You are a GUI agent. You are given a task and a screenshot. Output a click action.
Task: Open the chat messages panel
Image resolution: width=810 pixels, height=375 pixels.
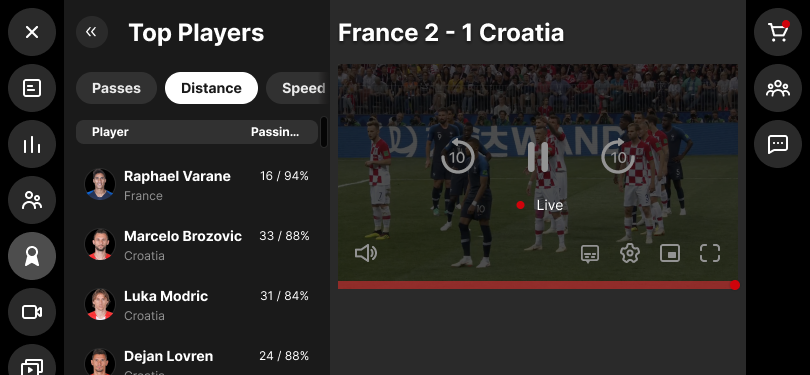(777, 144)
